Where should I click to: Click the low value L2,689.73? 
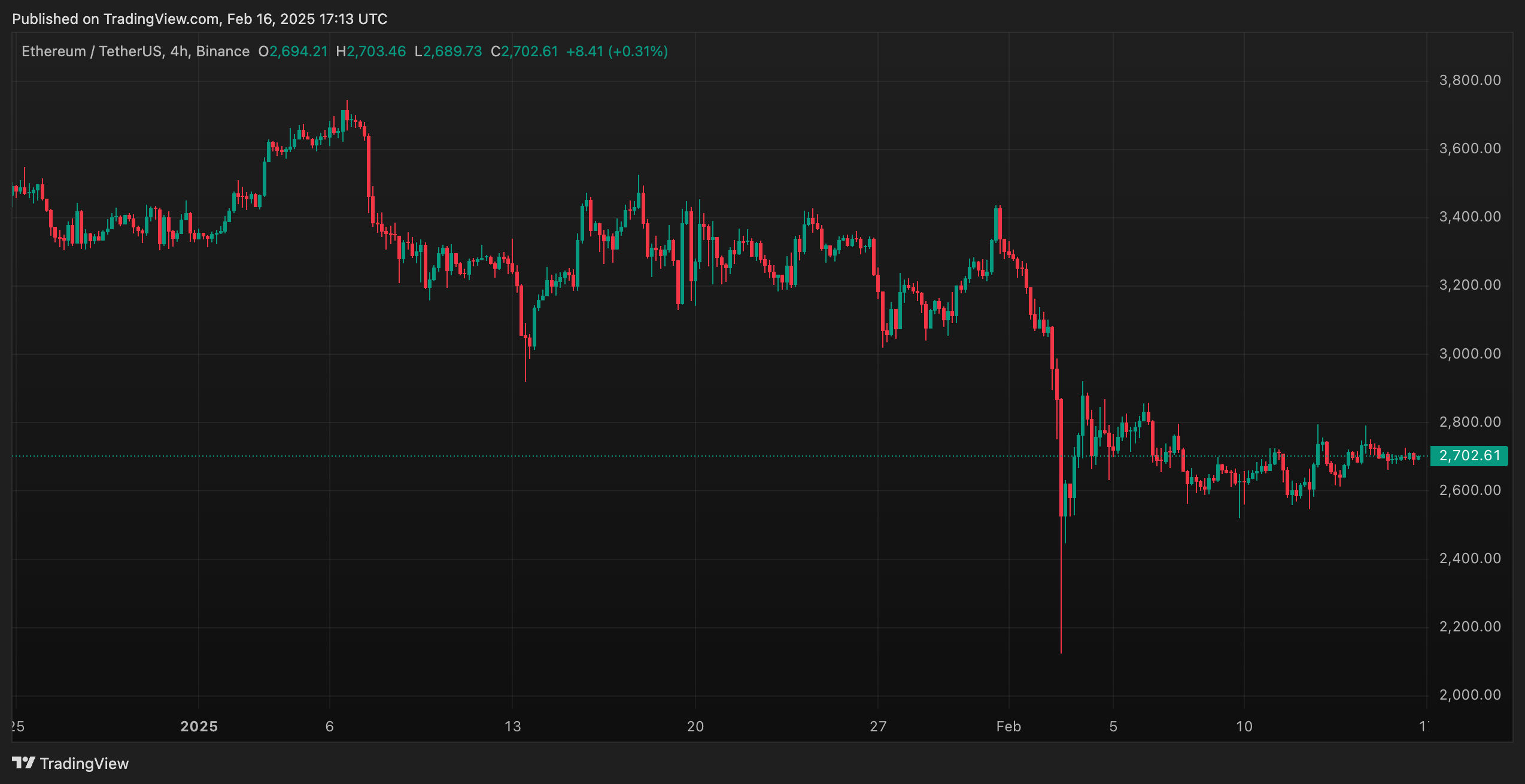[448, 51]
